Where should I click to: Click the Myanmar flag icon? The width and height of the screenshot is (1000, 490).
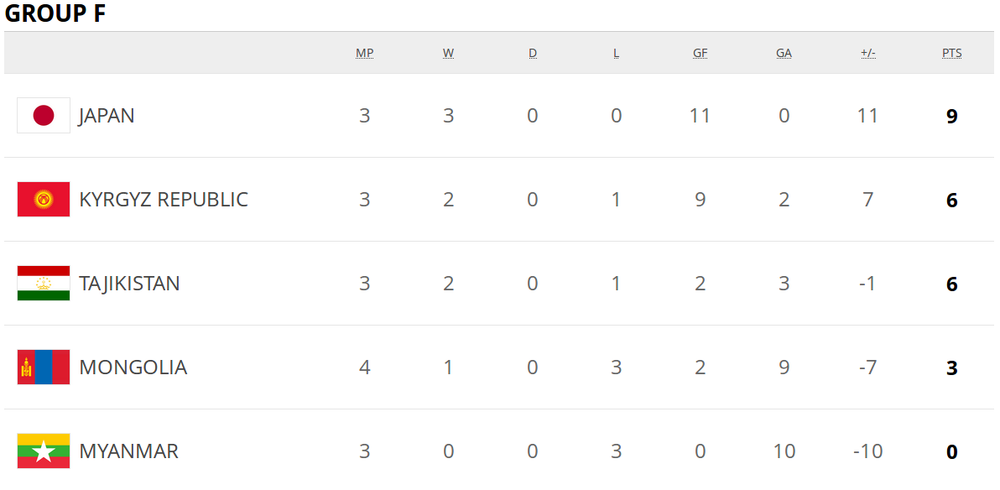click(43, 451)
